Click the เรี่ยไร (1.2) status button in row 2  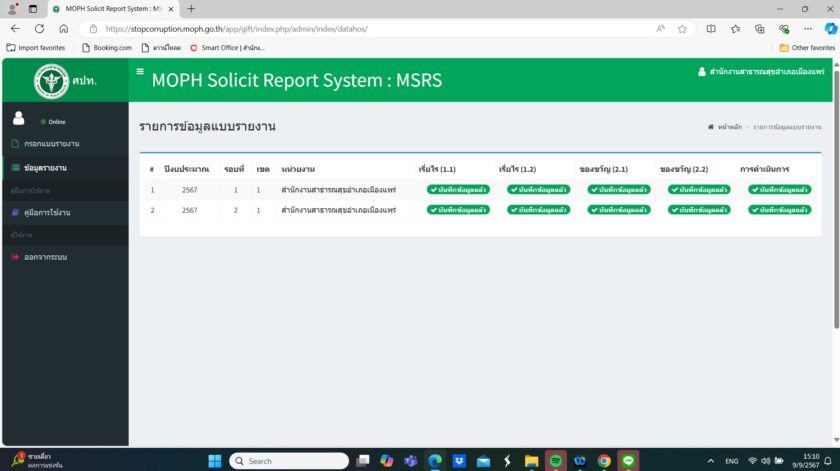[x=538, y=210]
